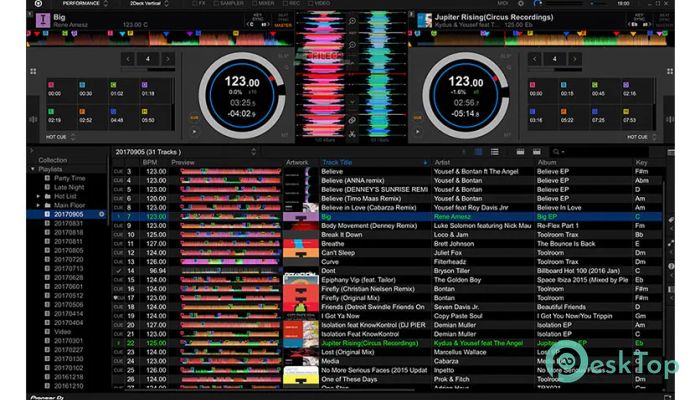Viewport: 700px width, 400px height.
Task: Click the scissors icon near the waveform
Action: pos(352,133)
